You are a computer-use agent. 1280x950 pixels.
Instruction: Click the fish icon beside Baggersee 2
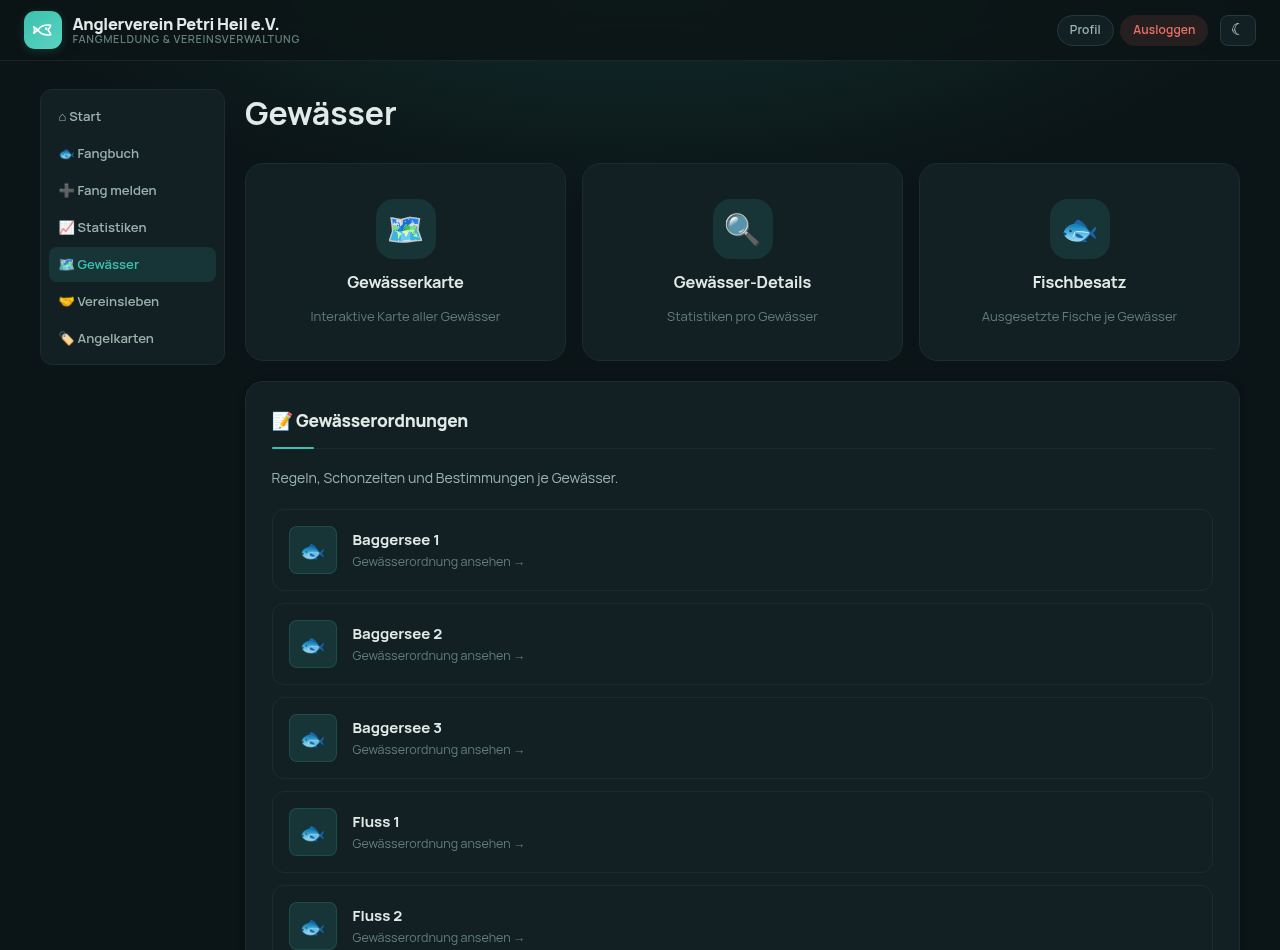pos(313,644)
